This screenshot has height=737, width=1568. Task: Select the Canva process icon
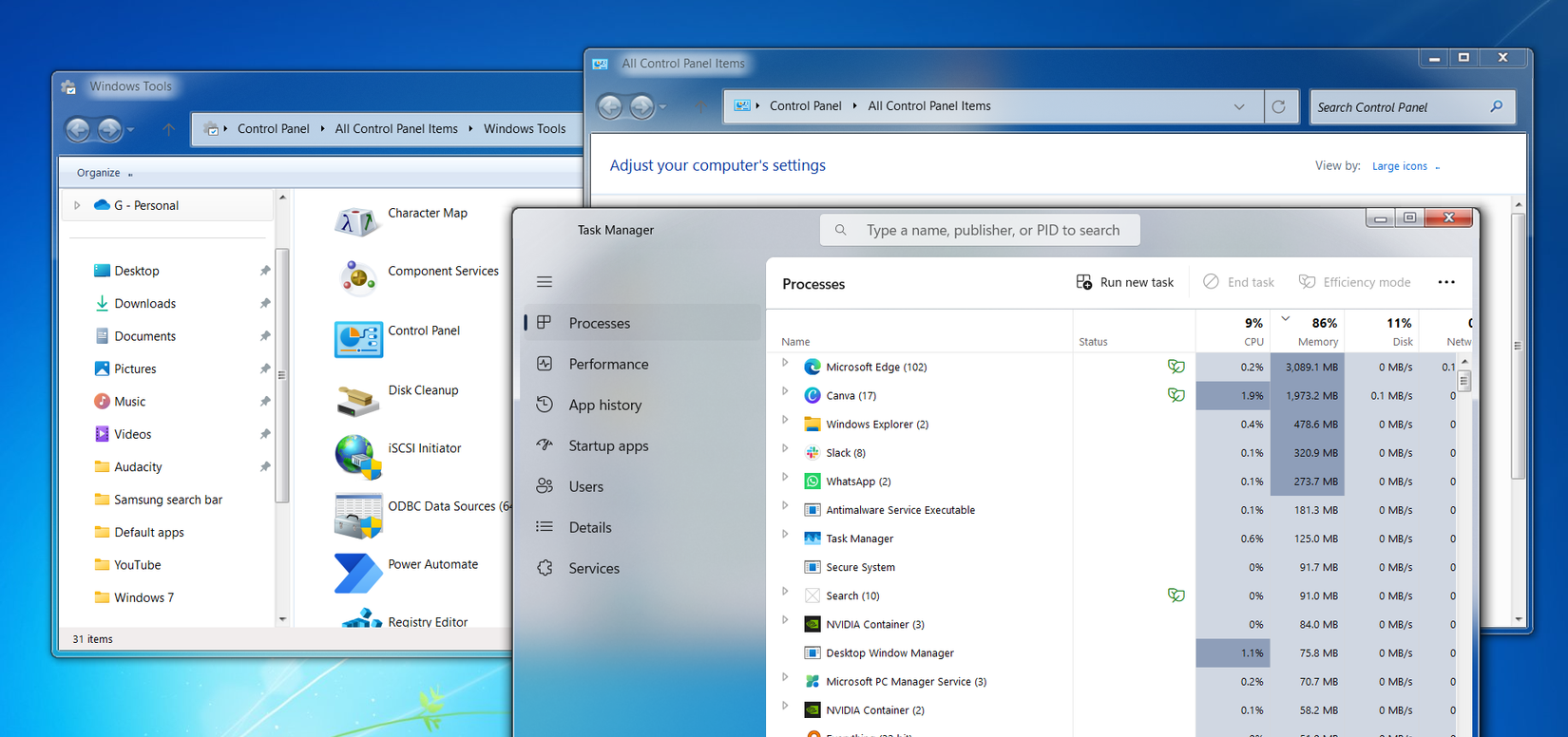coord(813,395)
